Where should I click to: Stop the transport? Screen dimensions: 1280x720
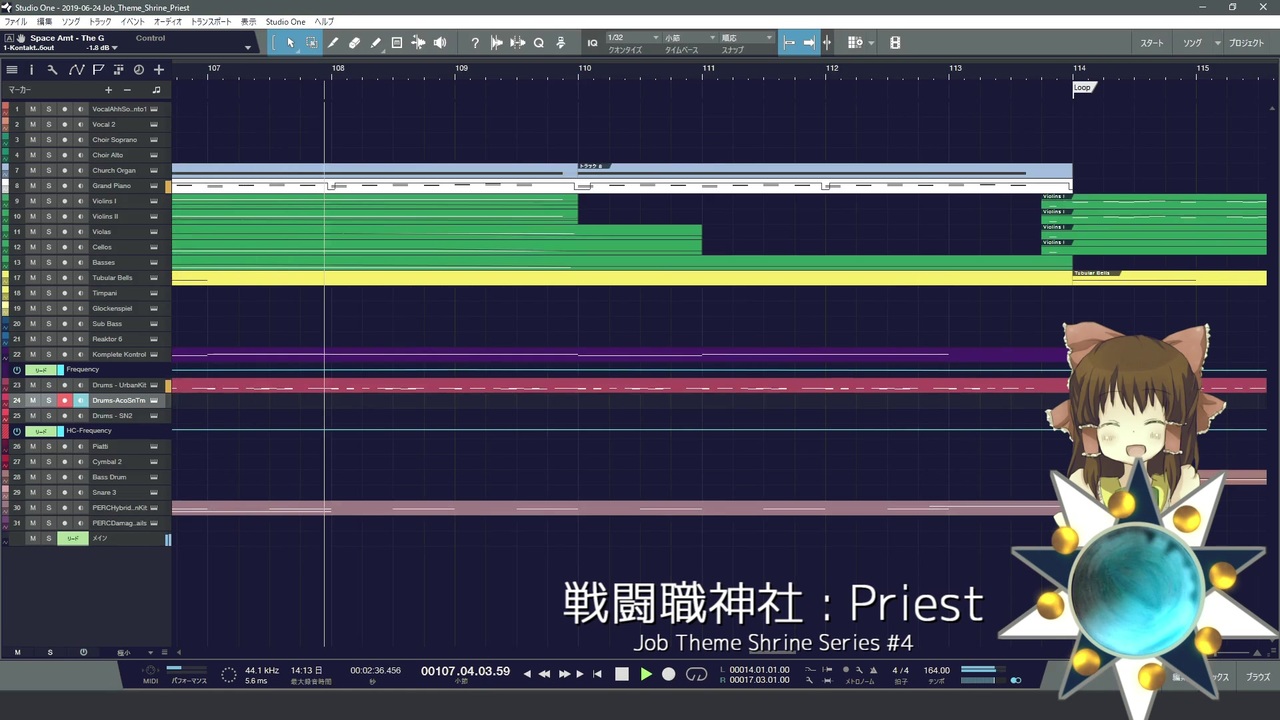click(622, 674)
